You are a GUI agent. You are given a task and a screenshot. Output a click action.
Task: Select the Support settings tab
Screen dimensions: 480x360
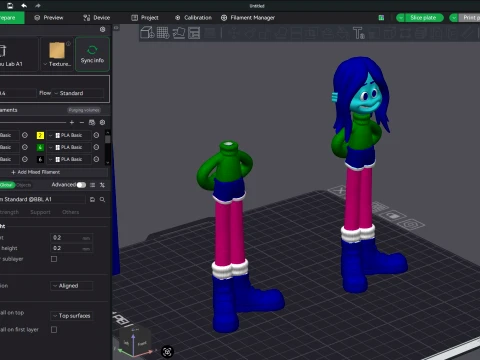(40, 212)
